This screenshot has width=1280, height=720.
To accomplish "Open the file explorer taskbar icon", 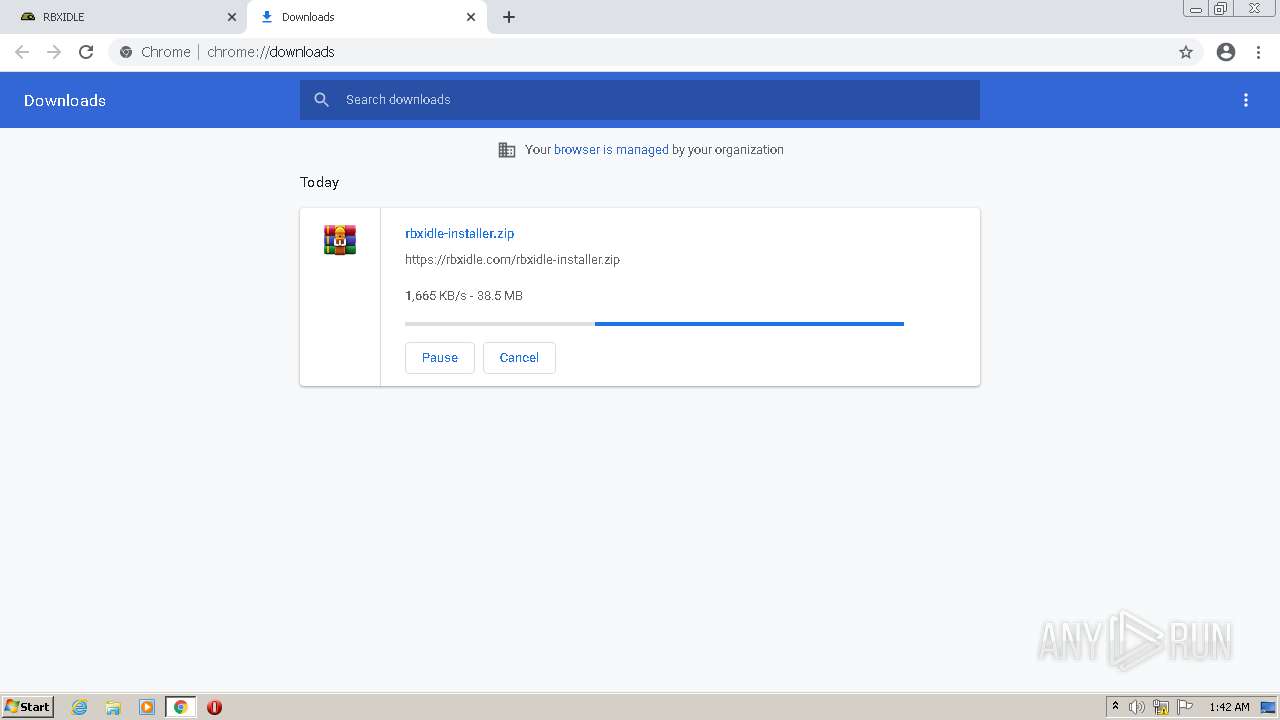I will click(x=113, y=707).
